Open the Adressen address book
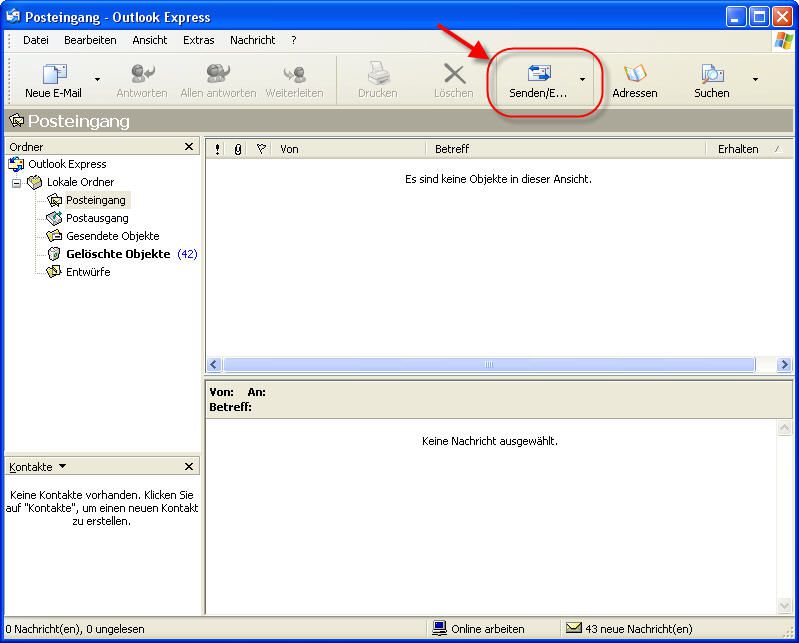The width and height of the screenshot is (799, 643). [x=635, y=81]
